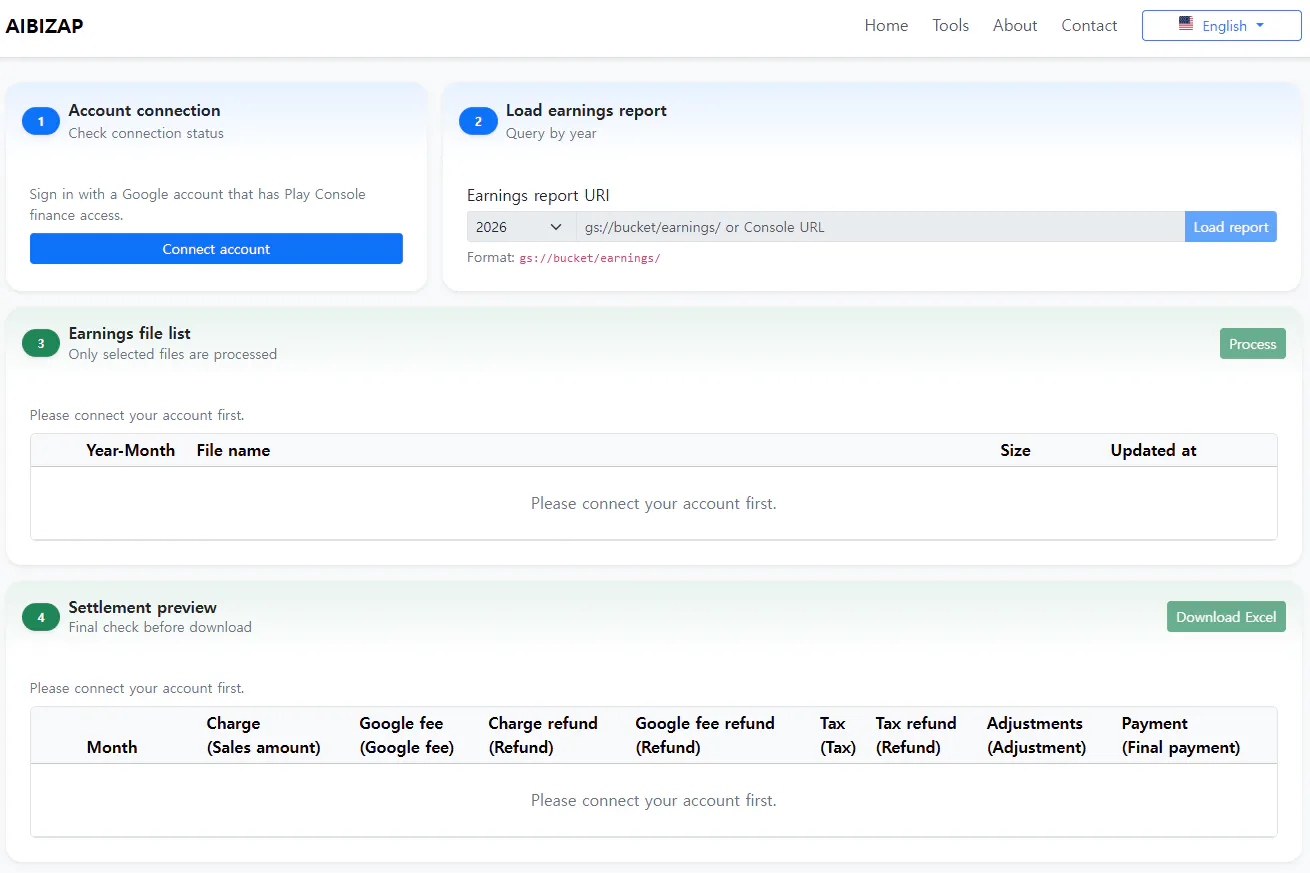1310x873 pixels.
Task: Click step 3 badge for Earnings file list
Action: (x=41, y=343)
